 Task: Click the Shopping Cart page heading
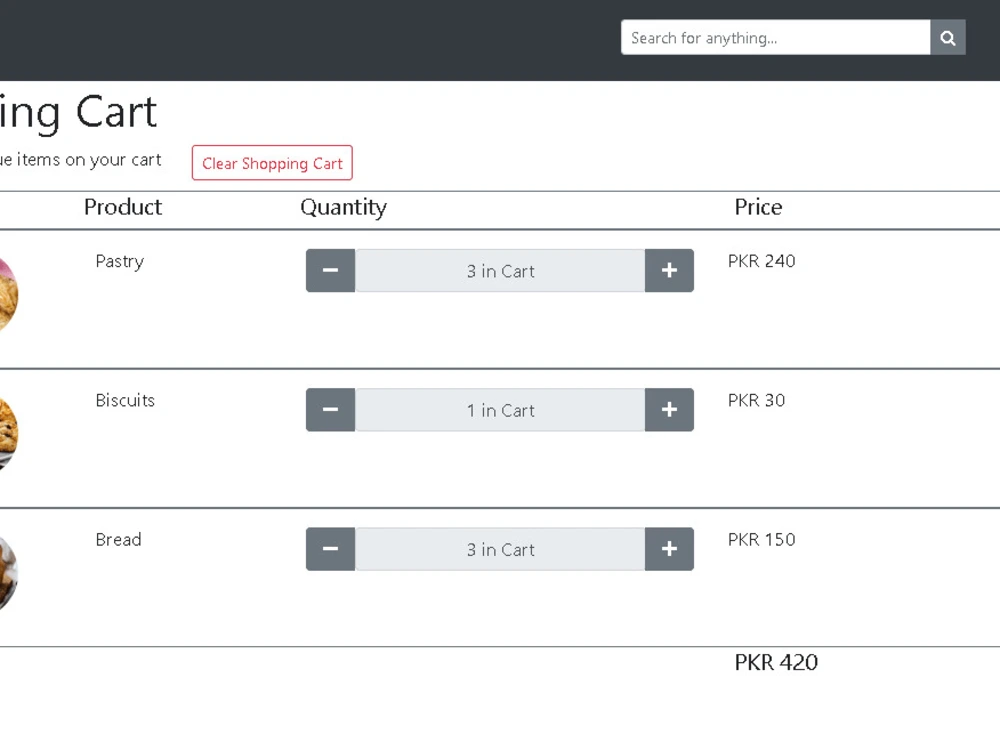78,113
